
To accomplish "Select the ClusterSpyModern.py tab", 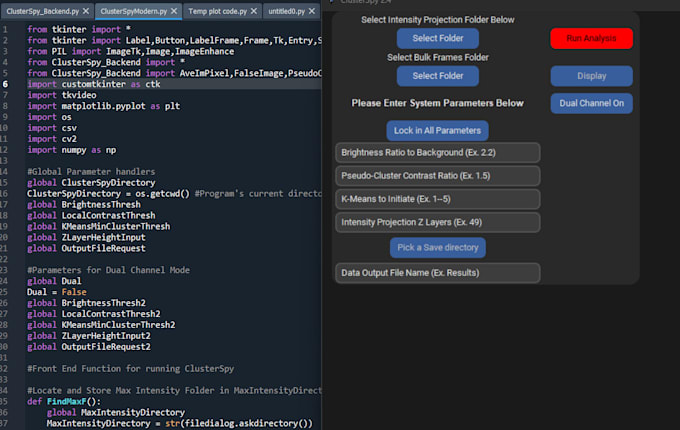I will [x=134, y=11].
